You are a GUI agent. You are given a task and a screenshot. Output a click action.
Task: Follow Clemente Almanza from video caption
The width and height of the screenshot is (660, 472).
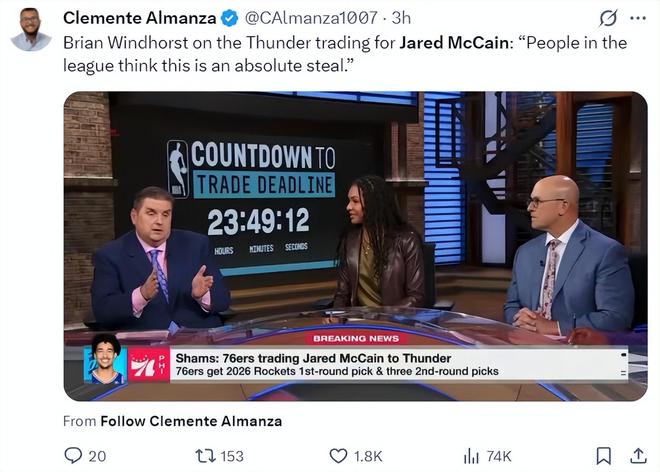[191, 421]
